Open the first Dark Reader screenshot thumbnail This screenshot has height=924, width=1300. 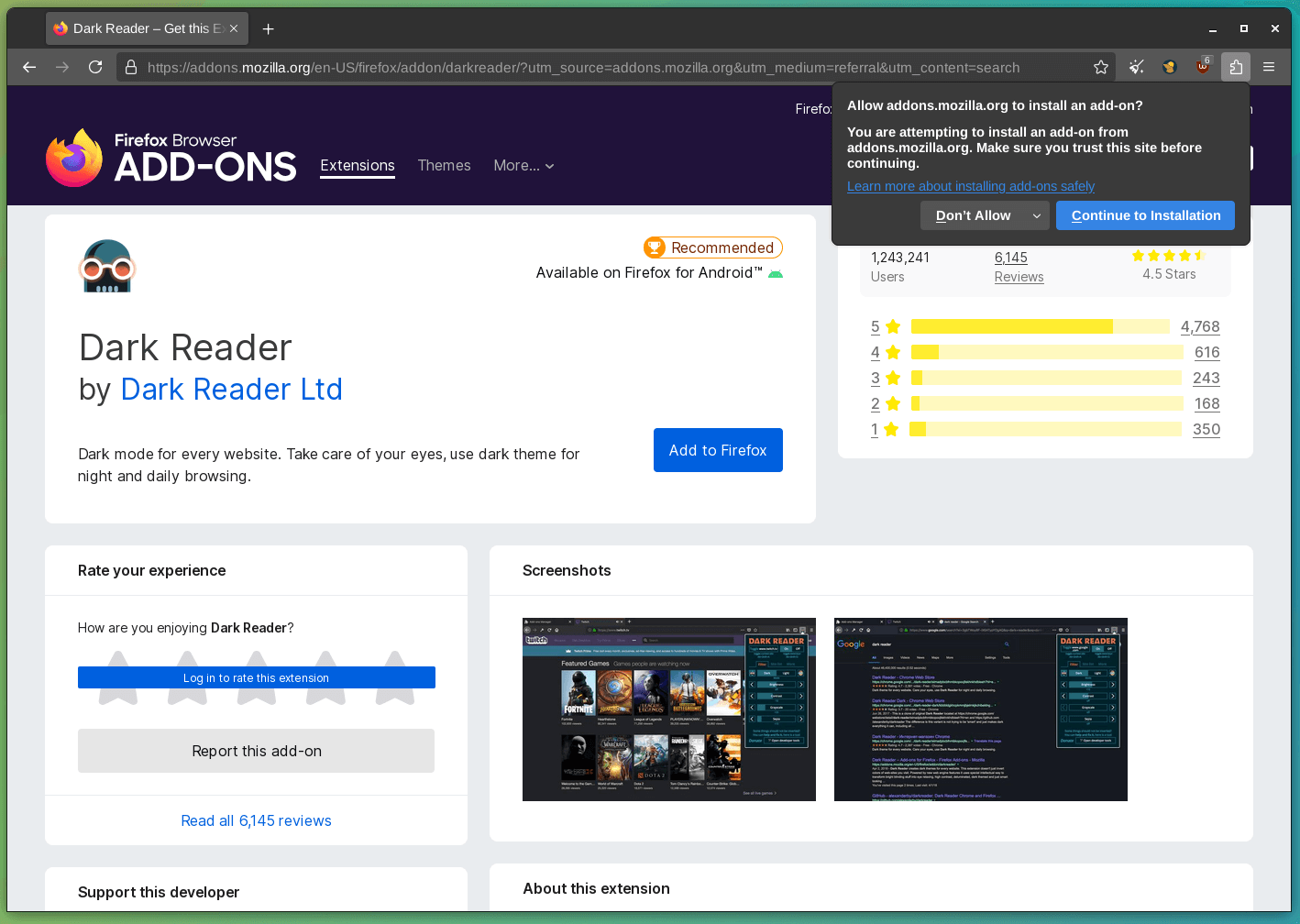(668, 709)
